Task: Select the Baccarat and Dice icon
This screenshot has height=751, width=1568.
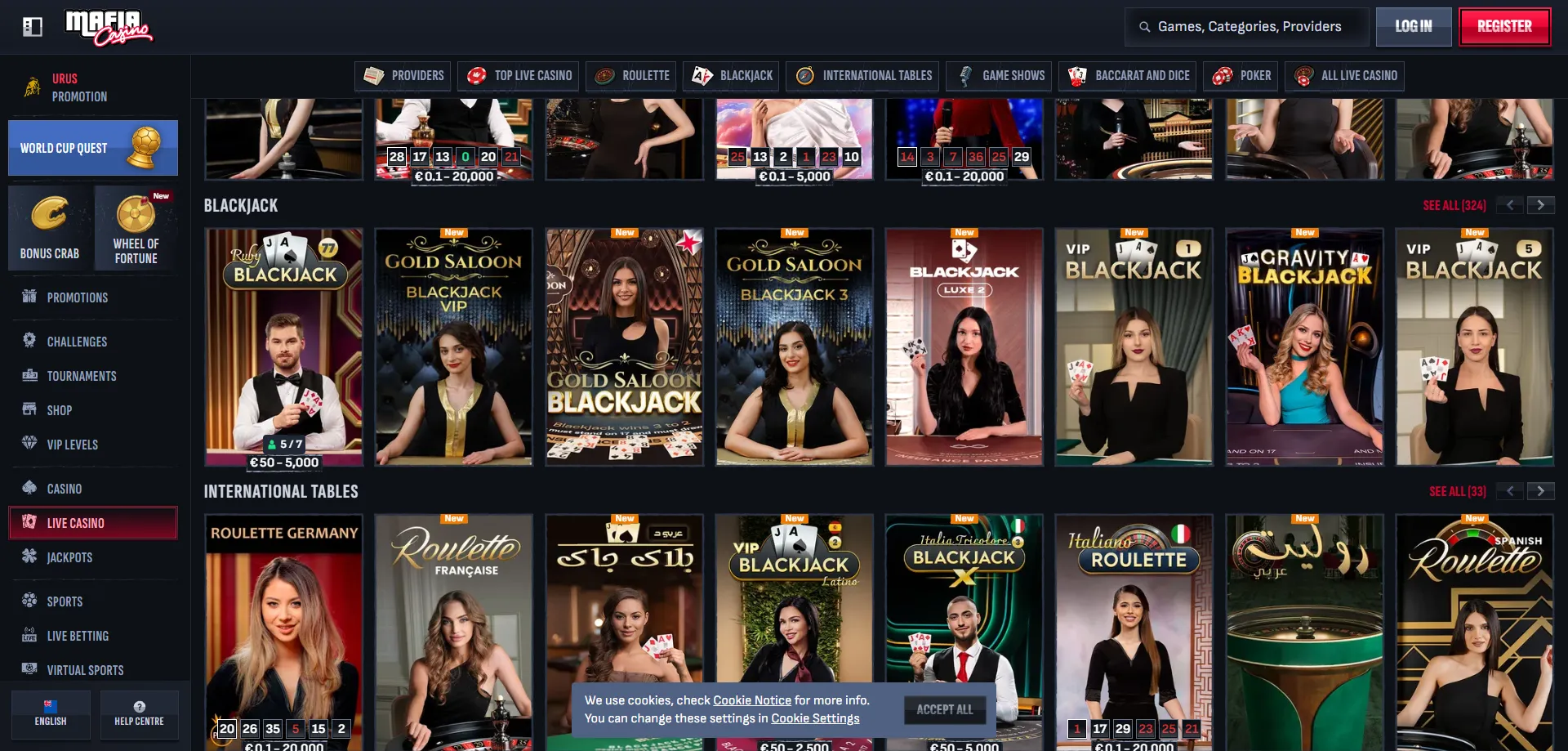Action: (1078, 76)
